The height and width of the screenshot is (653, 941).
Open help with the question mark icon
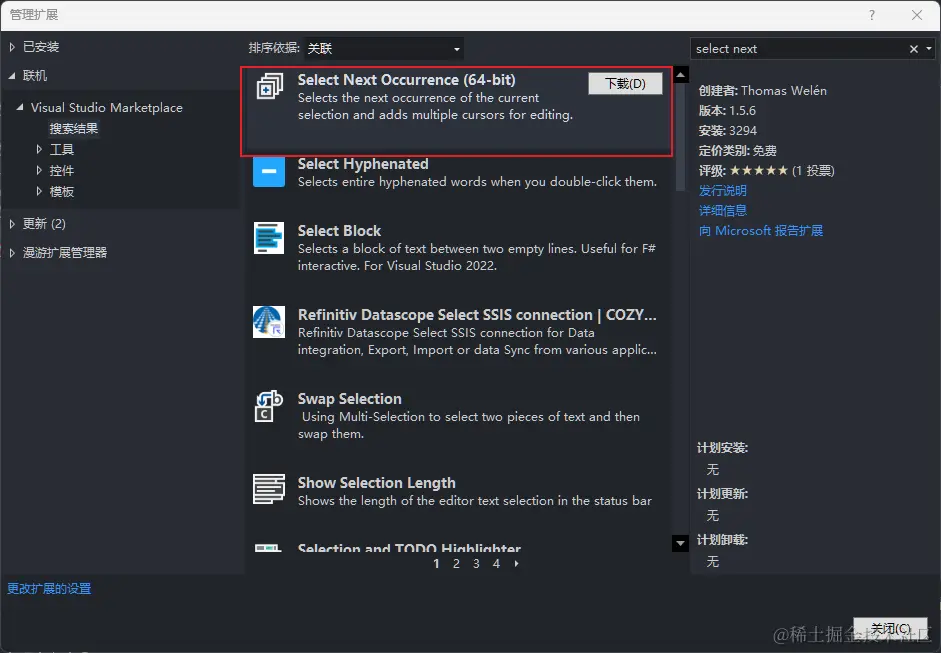[872, 16]
